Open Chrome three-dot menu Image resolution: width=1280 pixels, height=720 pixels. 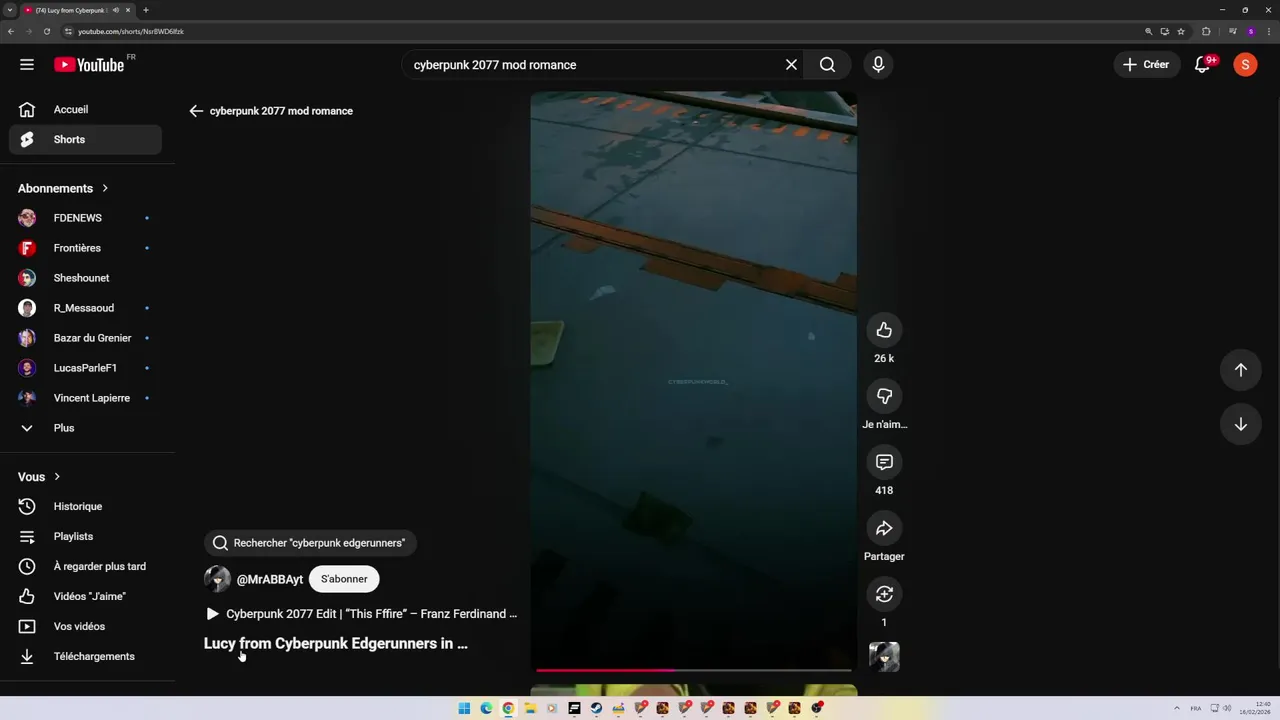coord(1268,31)
